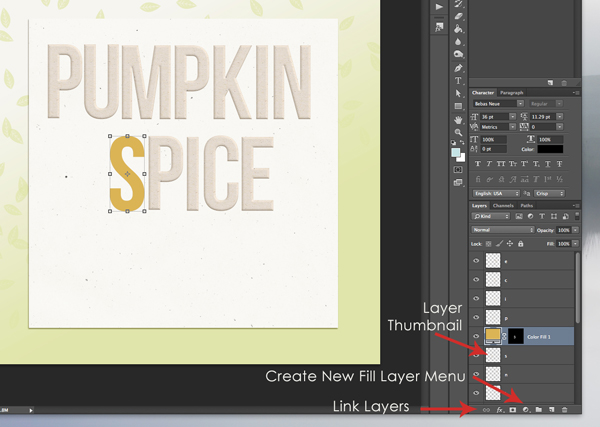This screenshot has height=427, width=600.
Task: Select the Paint Bucket tool
Action: pyautogui.click(x=458, y=29)
